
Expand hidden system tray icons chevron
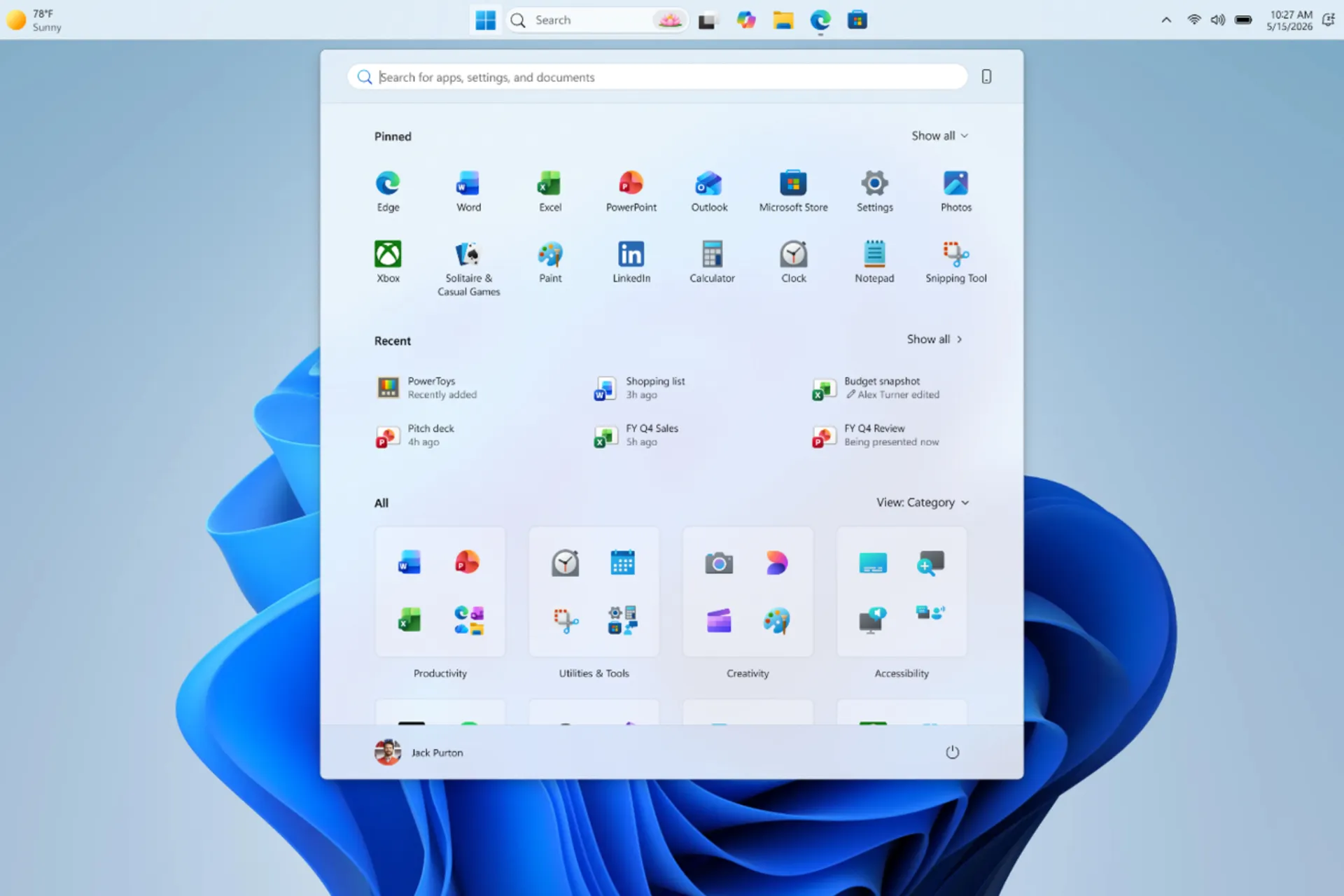pyautogui.click(x=1166, y=20)
